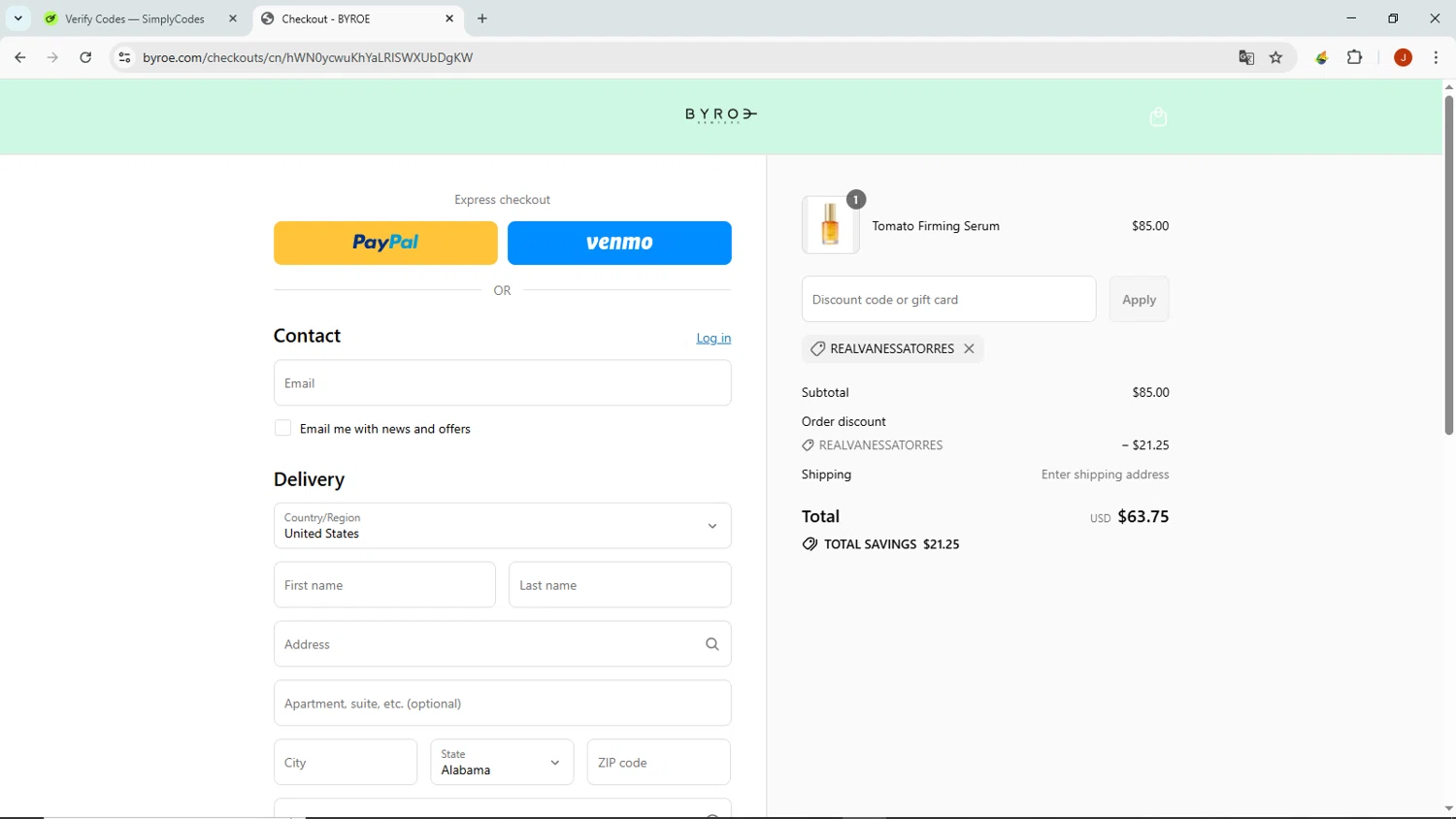Close the Verify Codes tab

(233, 18)
